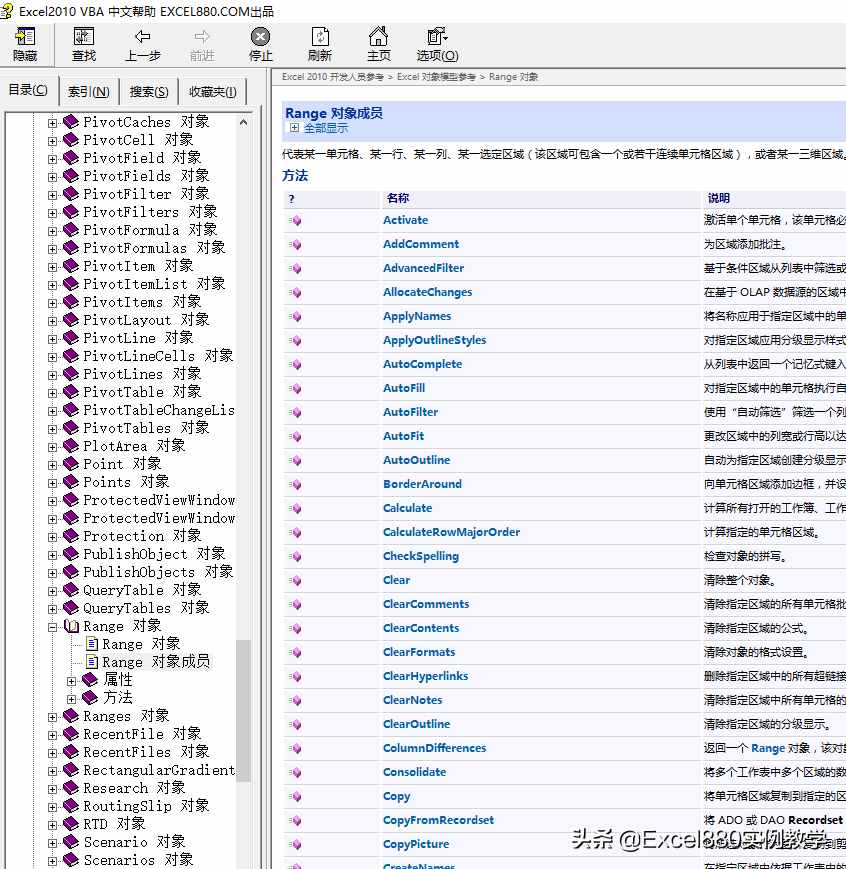This screenshot has width=846, height=869.
Task: Click the help window title bar icon
Action: click(7, 11)
